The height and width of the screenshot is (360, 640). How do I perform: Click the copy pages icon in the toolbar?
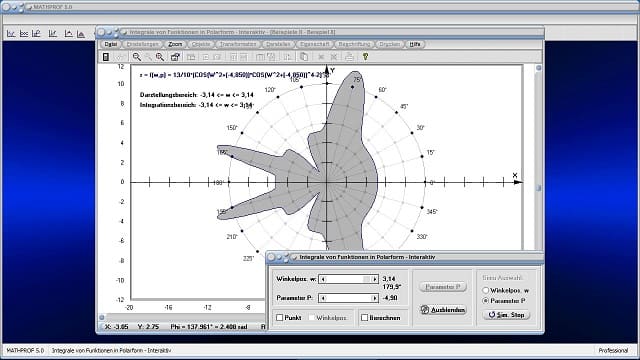click(304, 57)
